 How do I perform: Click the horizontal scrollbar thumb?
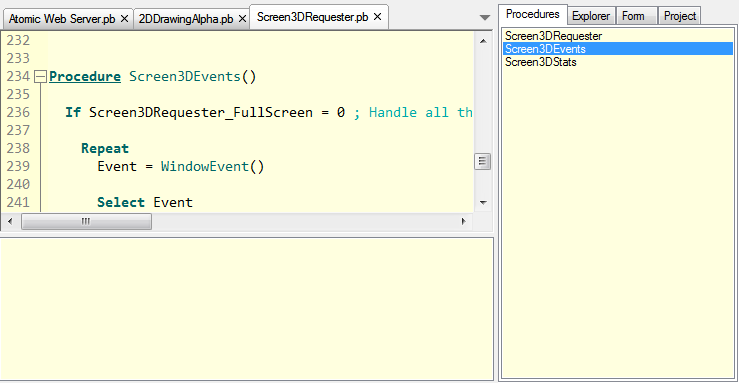[86, 221]
